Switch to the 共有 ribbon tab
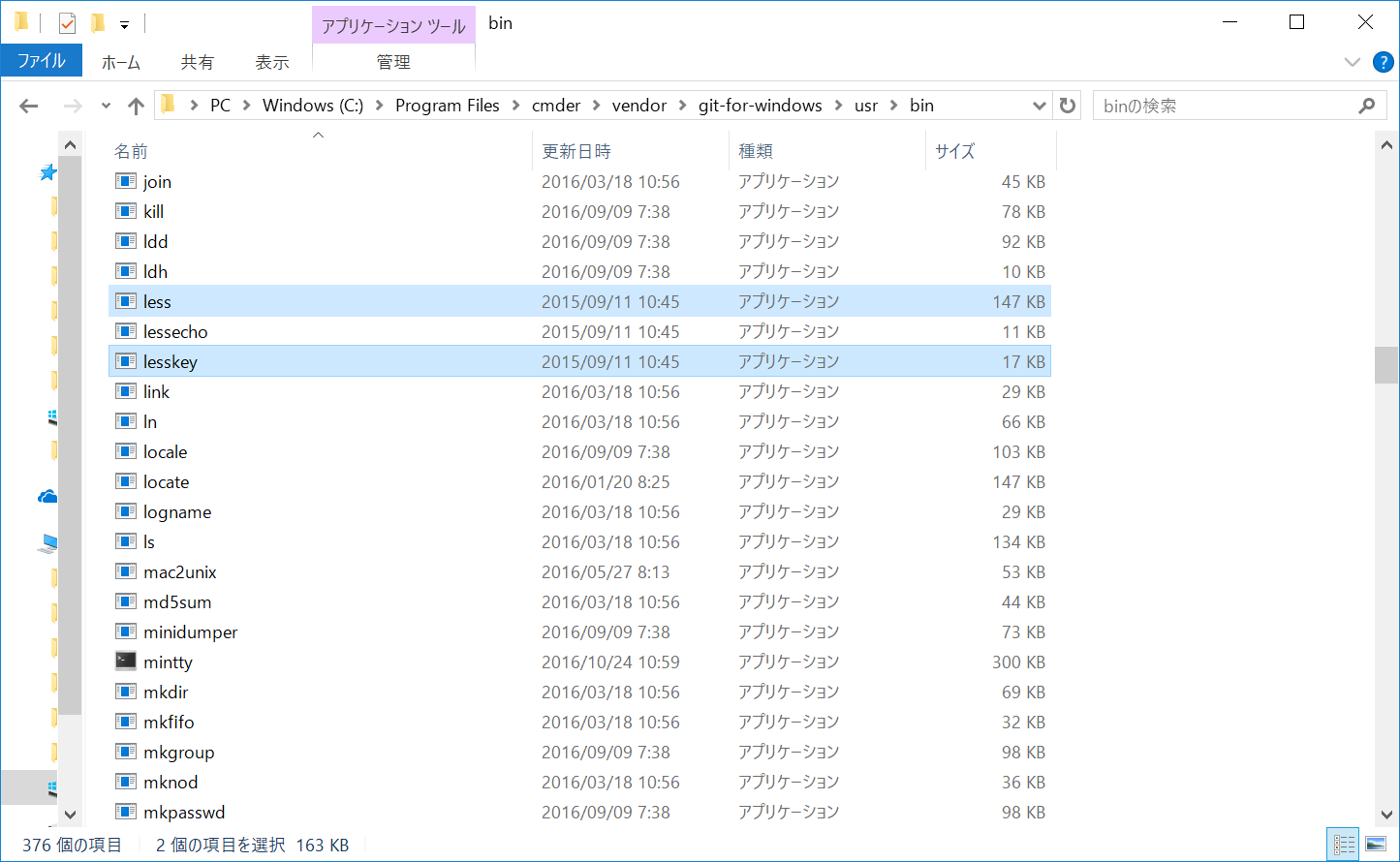Screen dimensions: 1400x862 (198, 62)
